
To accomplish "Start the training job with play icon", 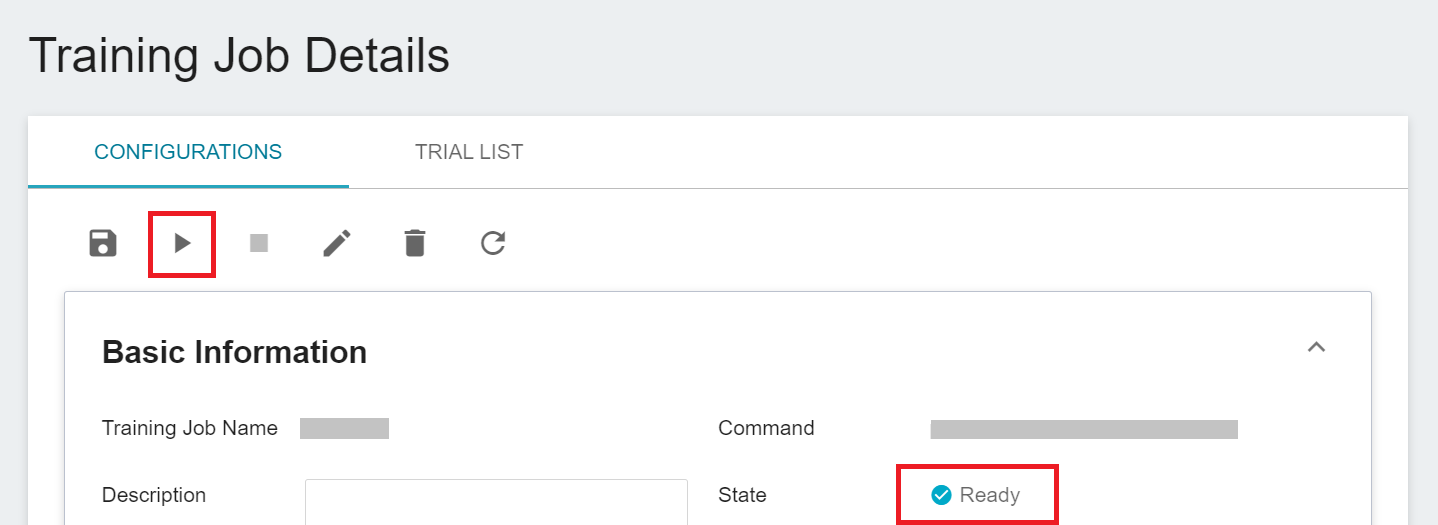I will pos(182,243).
